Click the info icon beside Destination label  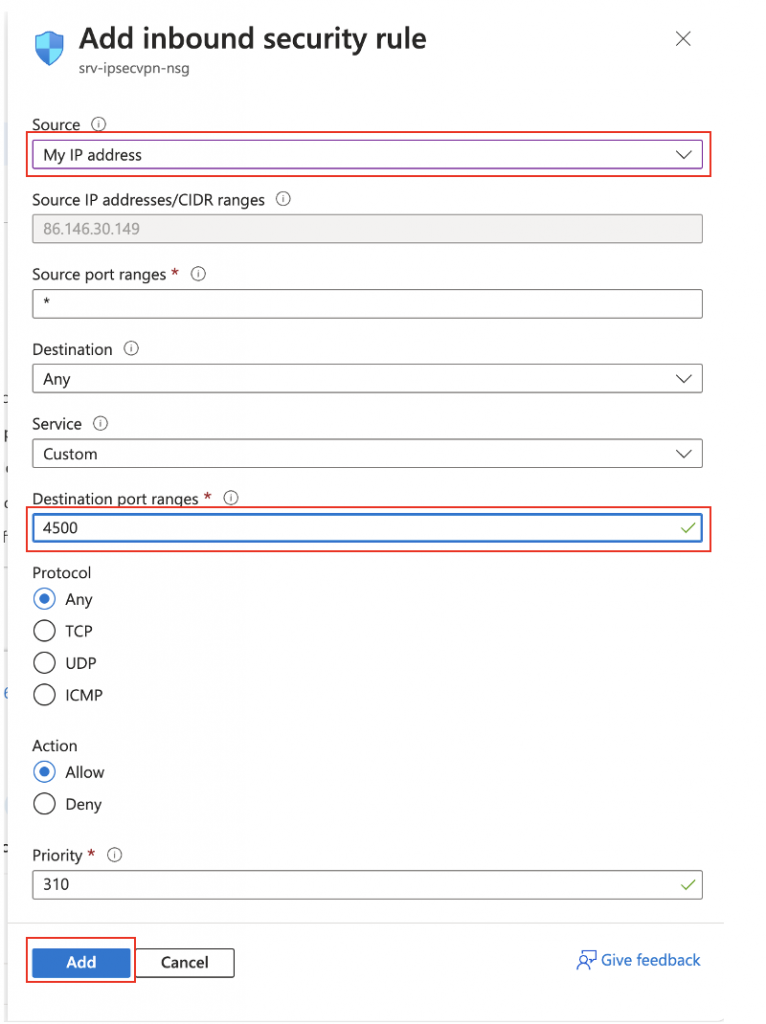click(131, 349)
